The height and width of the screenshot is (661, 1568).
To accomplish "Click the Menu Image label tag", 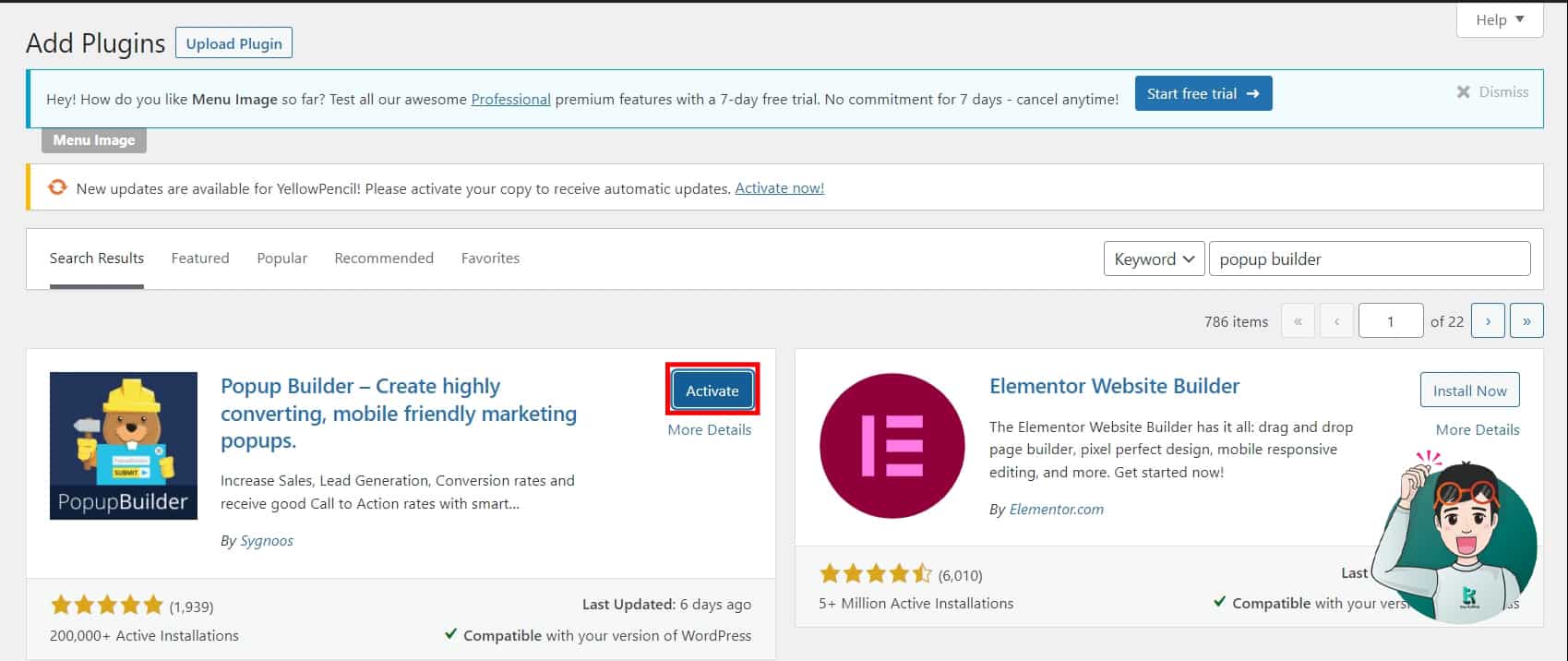I will 94,140.
